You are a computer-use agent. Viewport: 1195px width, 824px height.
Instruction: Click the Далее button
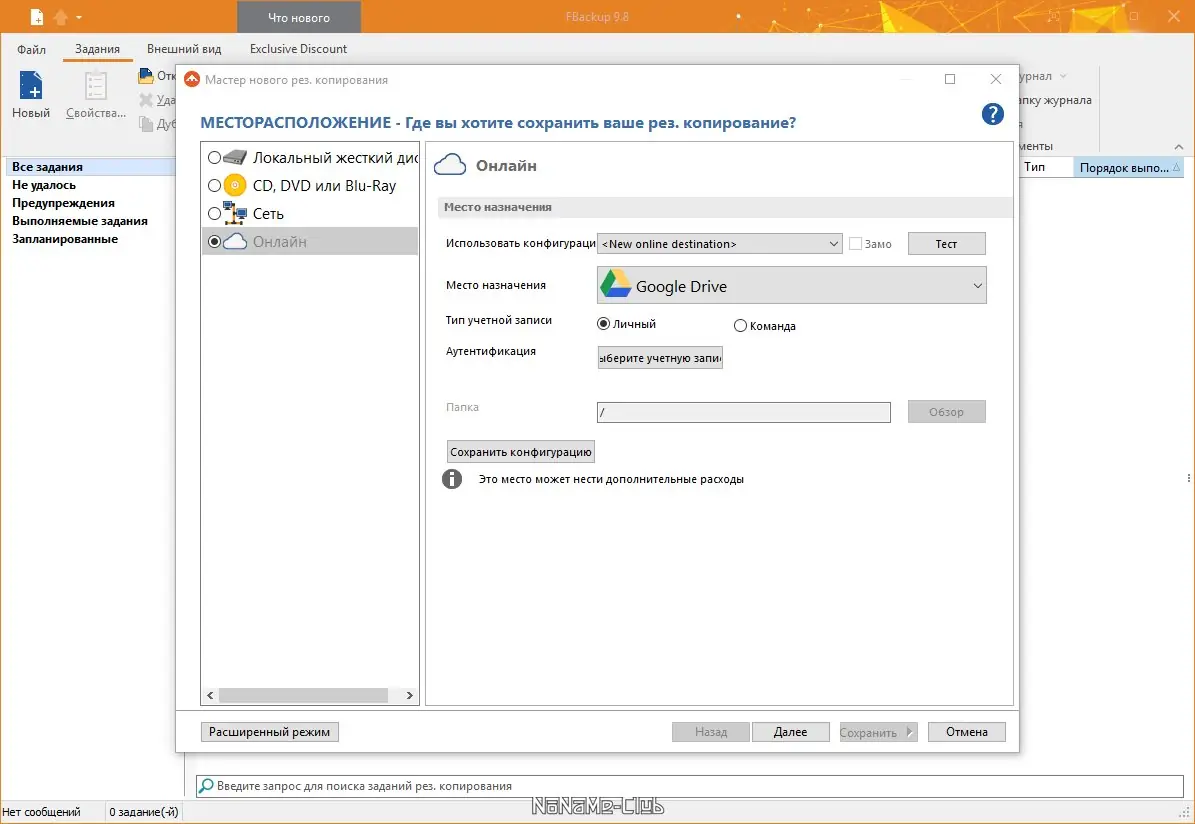tap(790, 732)
